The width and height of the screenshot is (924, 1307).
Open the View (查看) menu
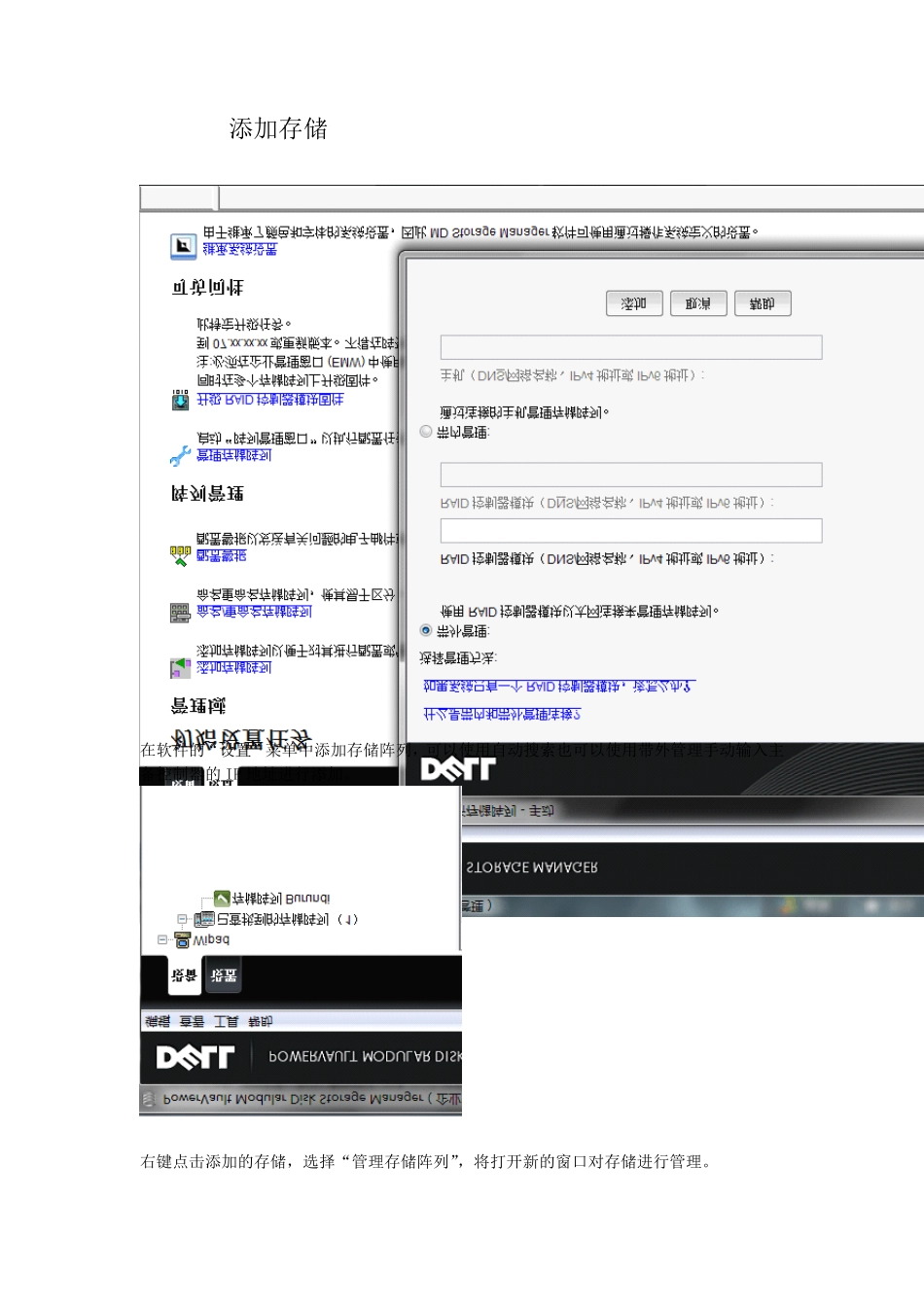click(192, 1021)
